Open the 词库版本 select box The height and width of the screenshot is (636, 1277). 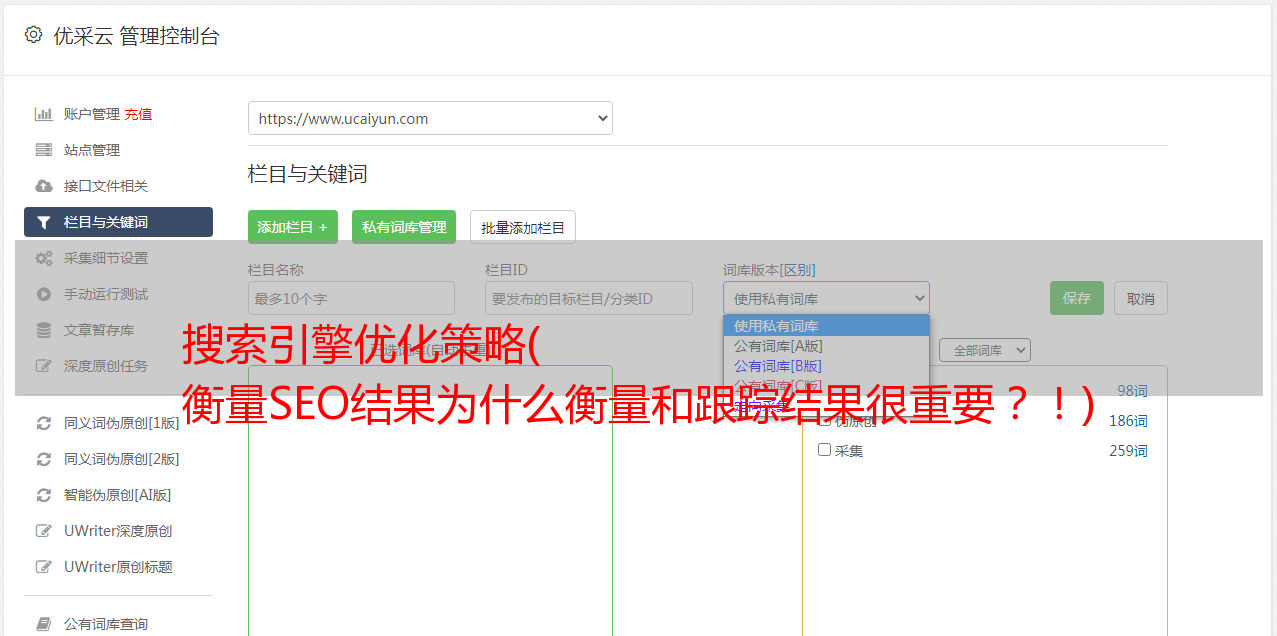pyautogui.click(x=826, y=298)
